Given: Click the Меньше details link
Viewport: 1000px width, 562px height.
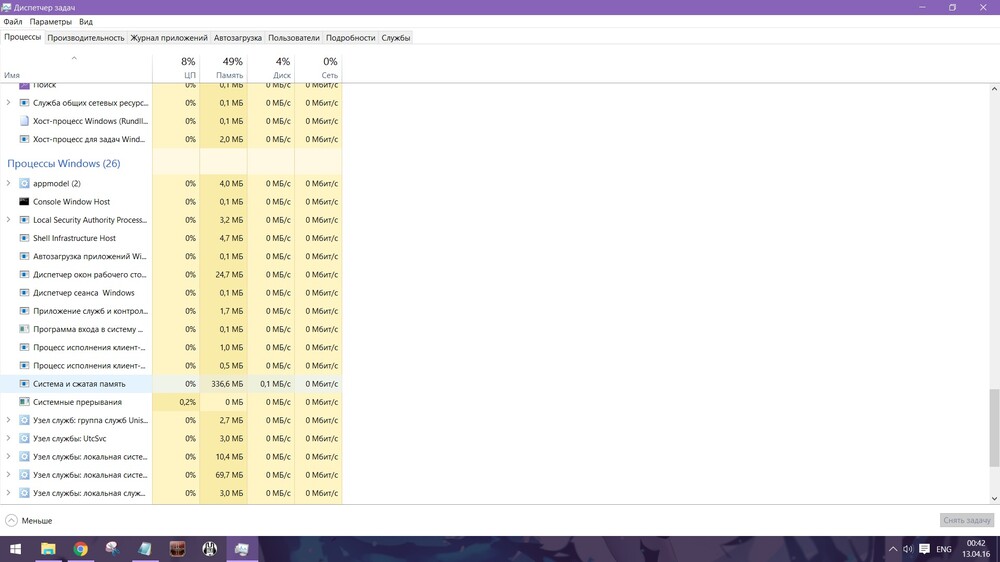Looking at the screenshot, I should pyautogui.click(x=37, y=521).
